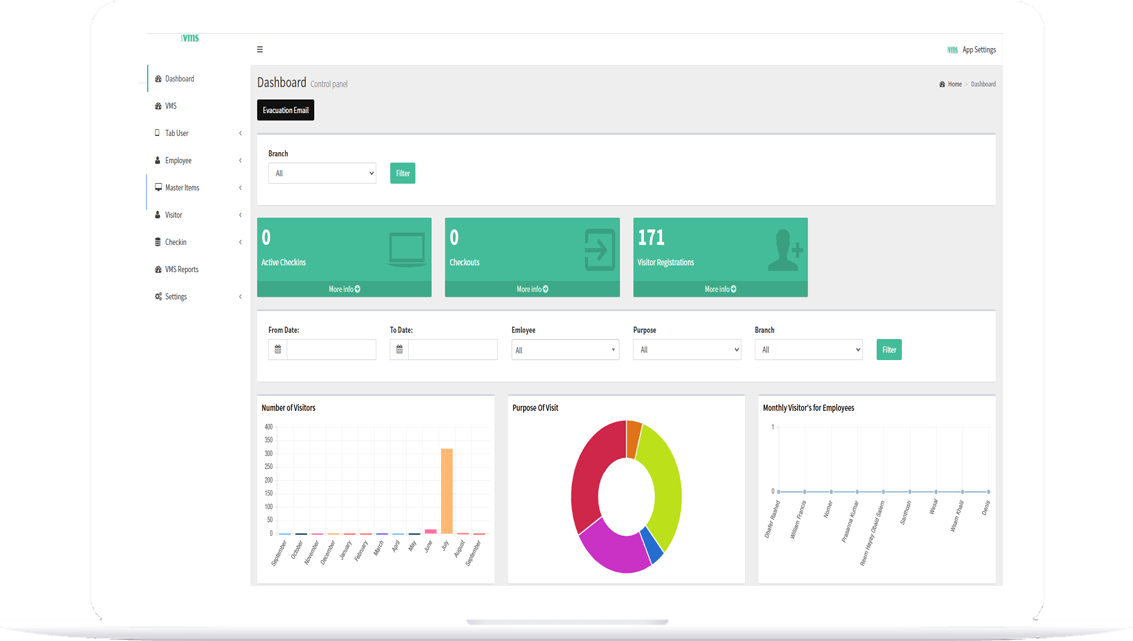
Task: Open Settings via the gears icon
Action: point(157,296)
